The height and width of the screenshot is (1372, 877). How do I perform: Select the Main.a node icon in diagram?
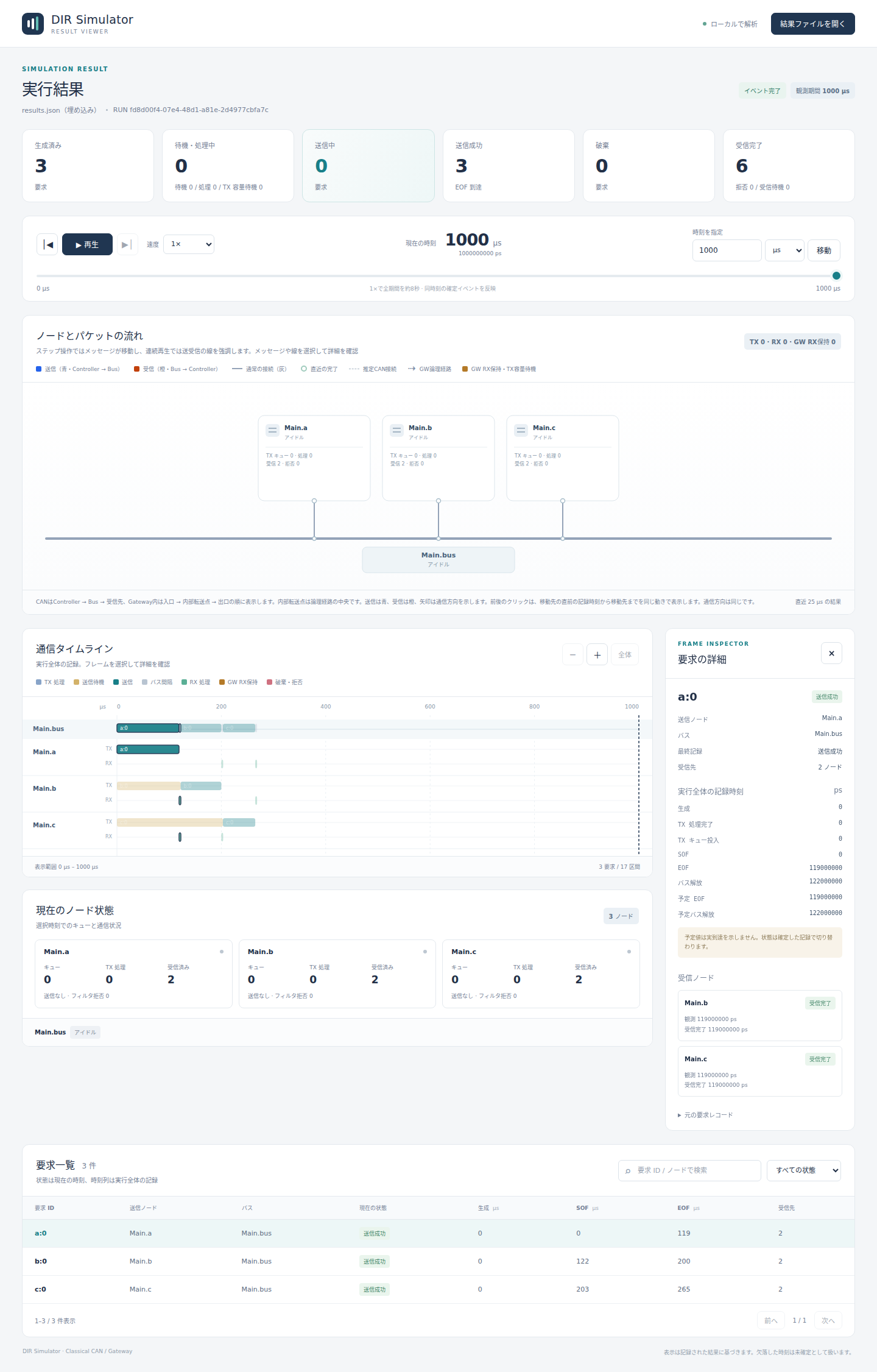point(273,430)
